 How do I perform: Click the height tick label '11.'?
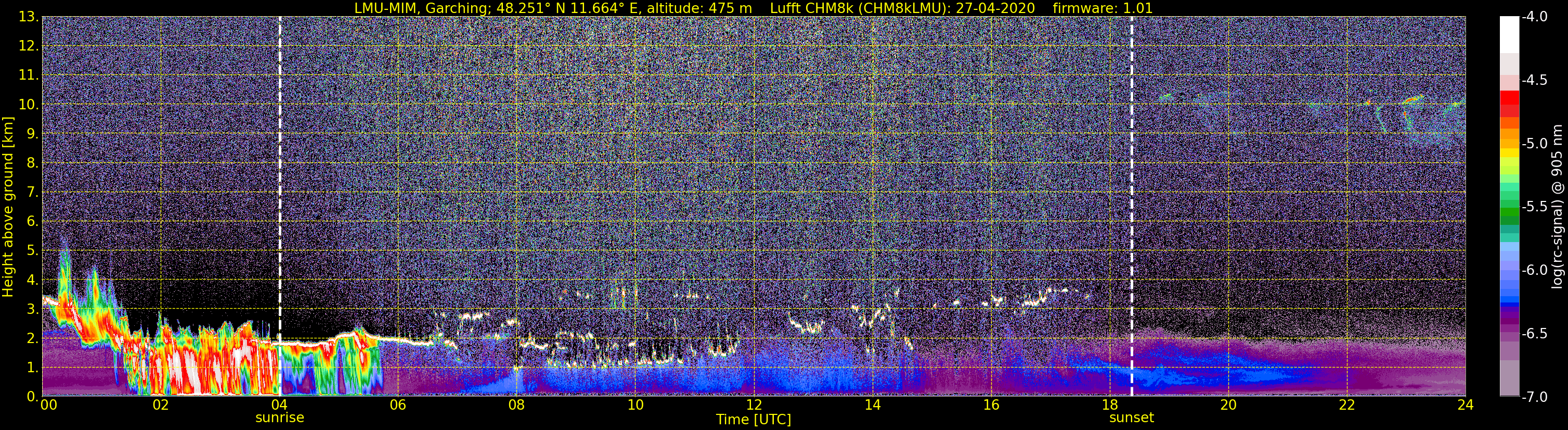29,75
